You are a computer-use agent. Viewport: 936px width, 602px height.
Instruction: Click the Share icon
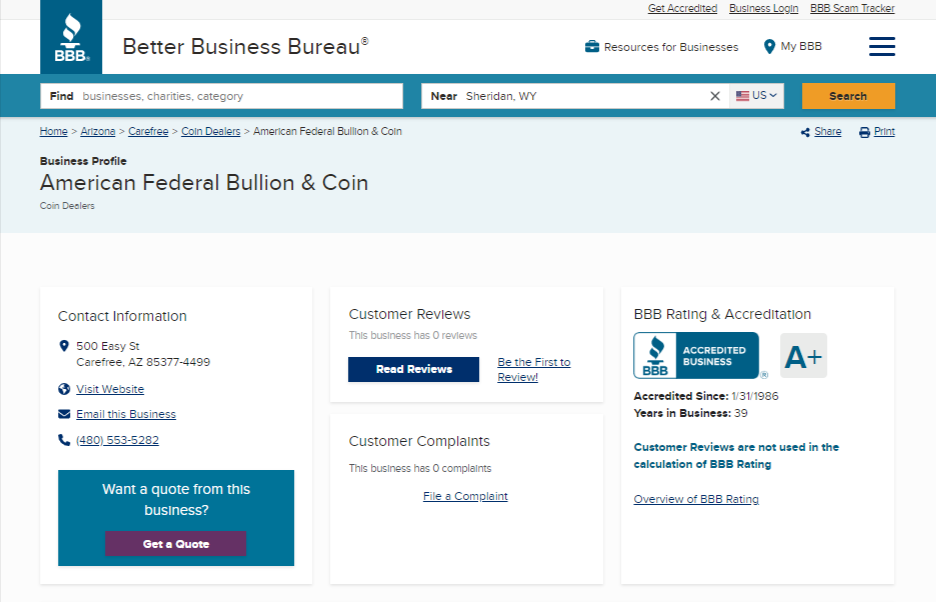(x=805, y=133)
